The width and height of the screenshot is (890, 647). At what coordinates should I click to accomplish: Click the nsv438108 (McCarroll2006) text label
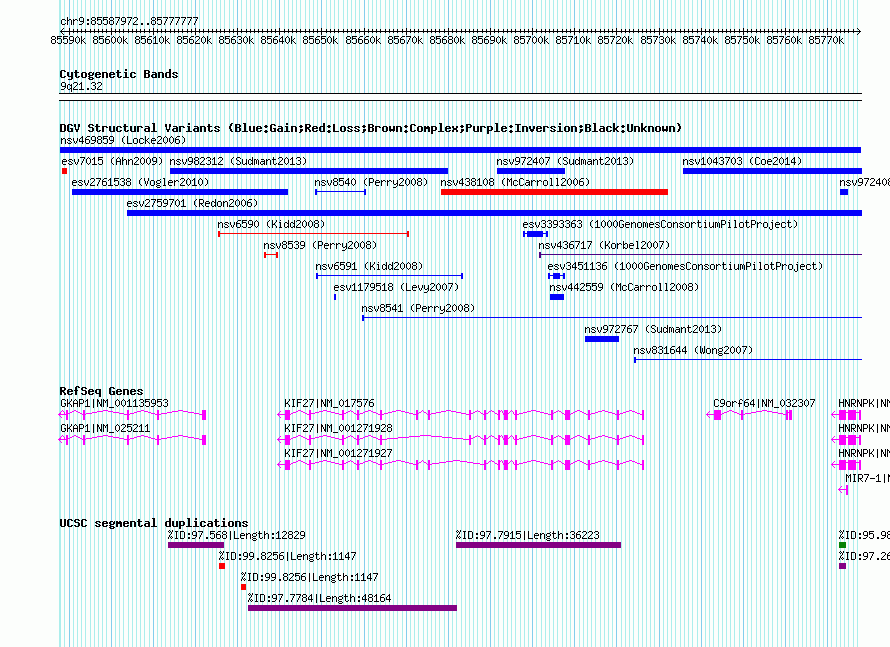click(x=515, y=182)
